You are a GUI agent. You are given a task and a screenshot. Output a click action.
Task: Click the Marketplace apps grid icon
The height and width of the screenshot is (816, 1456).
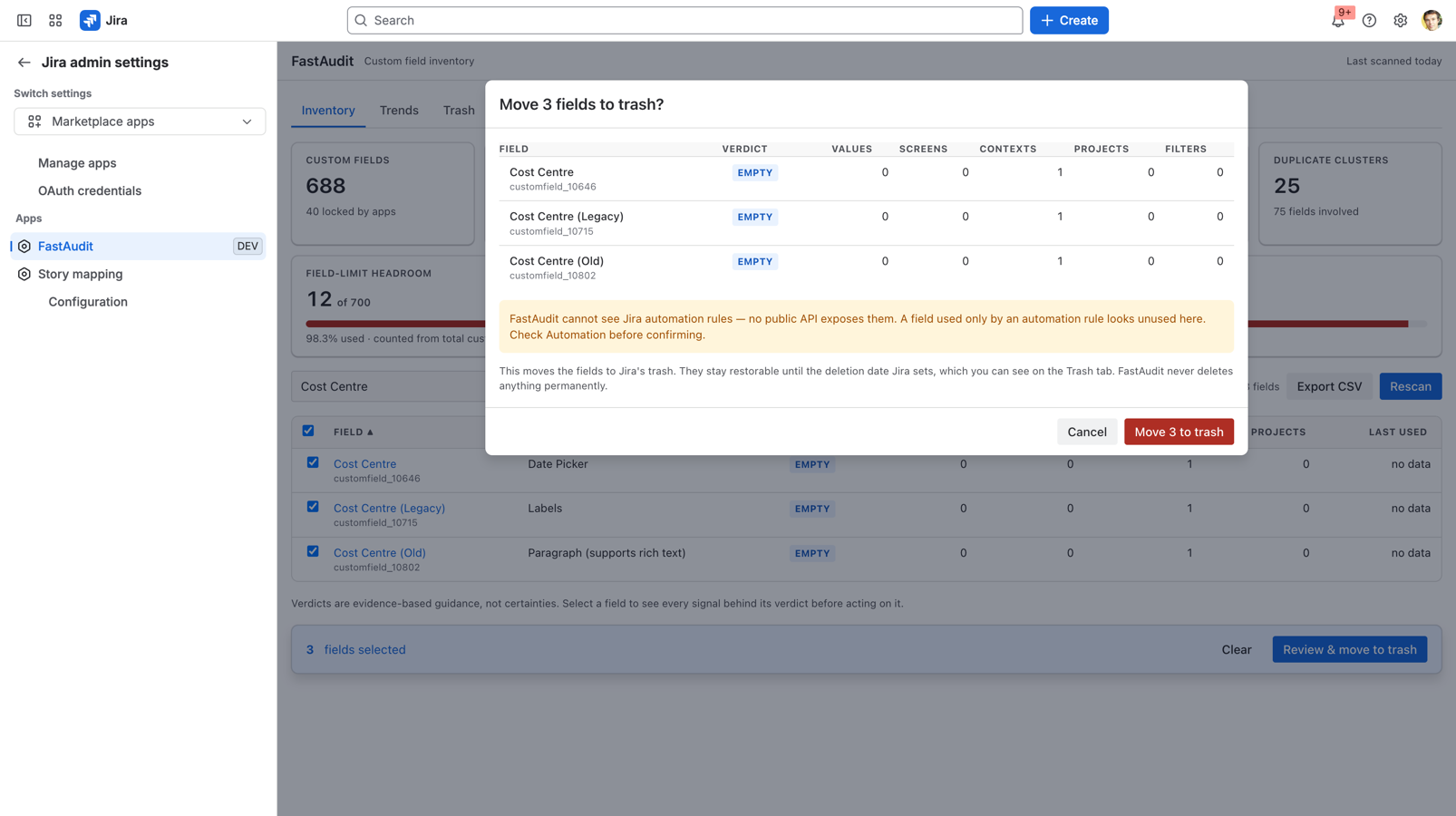click(34, 121)
